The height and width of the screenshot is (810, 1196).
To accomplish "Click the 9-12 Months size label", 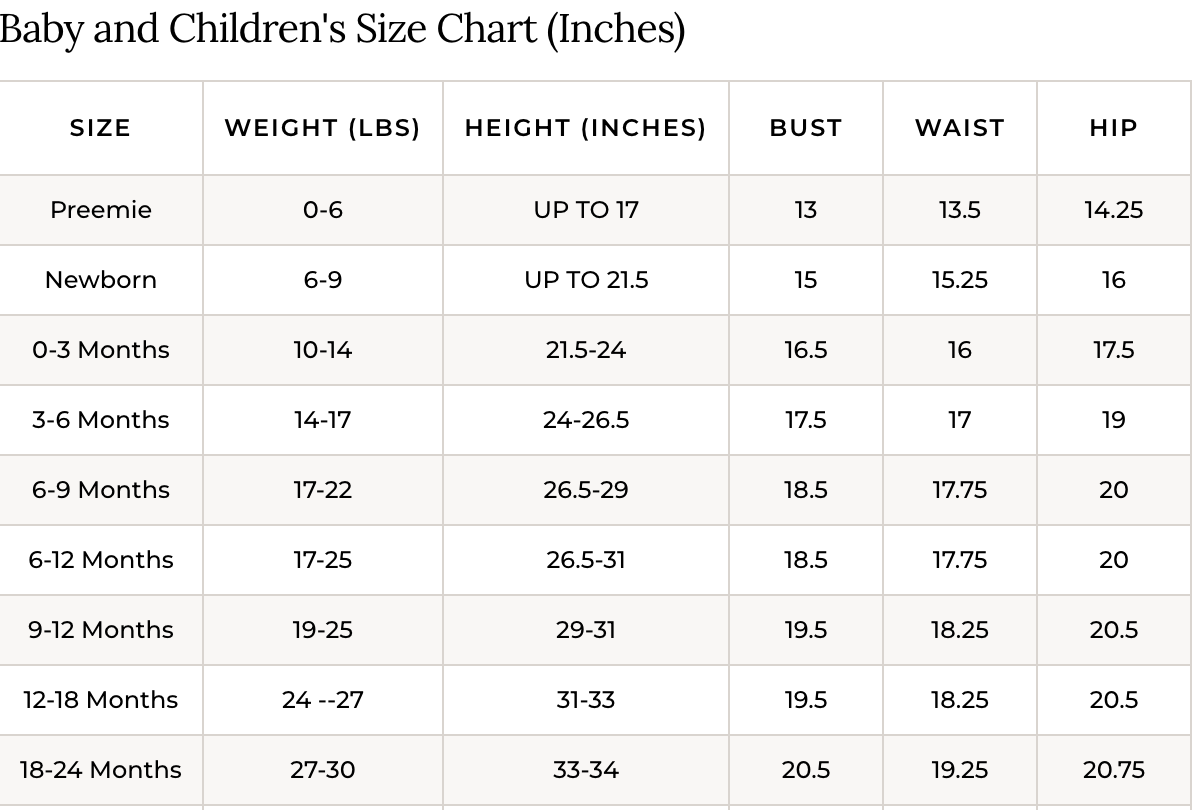I will 101,630.
